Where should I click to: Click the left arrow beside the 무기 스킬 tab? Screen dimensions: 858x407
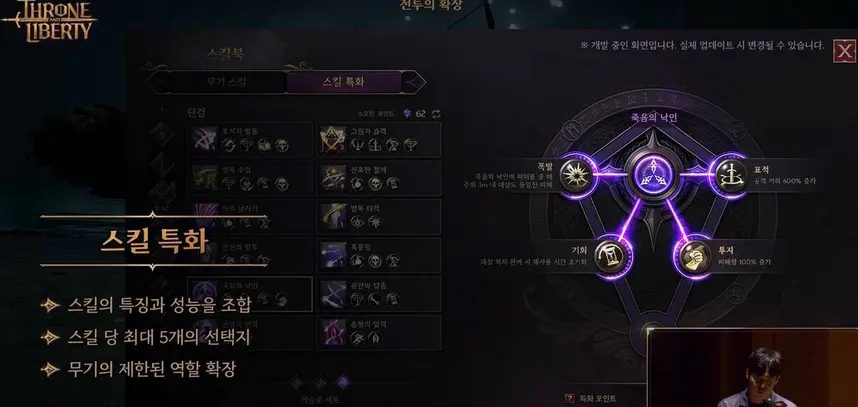click(158, 83)
